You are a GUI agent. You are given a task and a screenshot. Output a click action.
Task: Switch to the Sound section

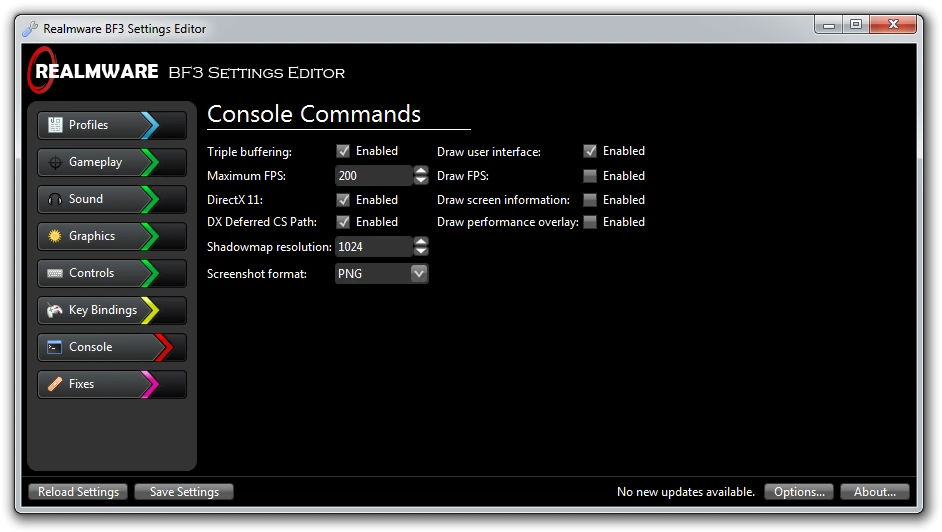tap(112, 199)
